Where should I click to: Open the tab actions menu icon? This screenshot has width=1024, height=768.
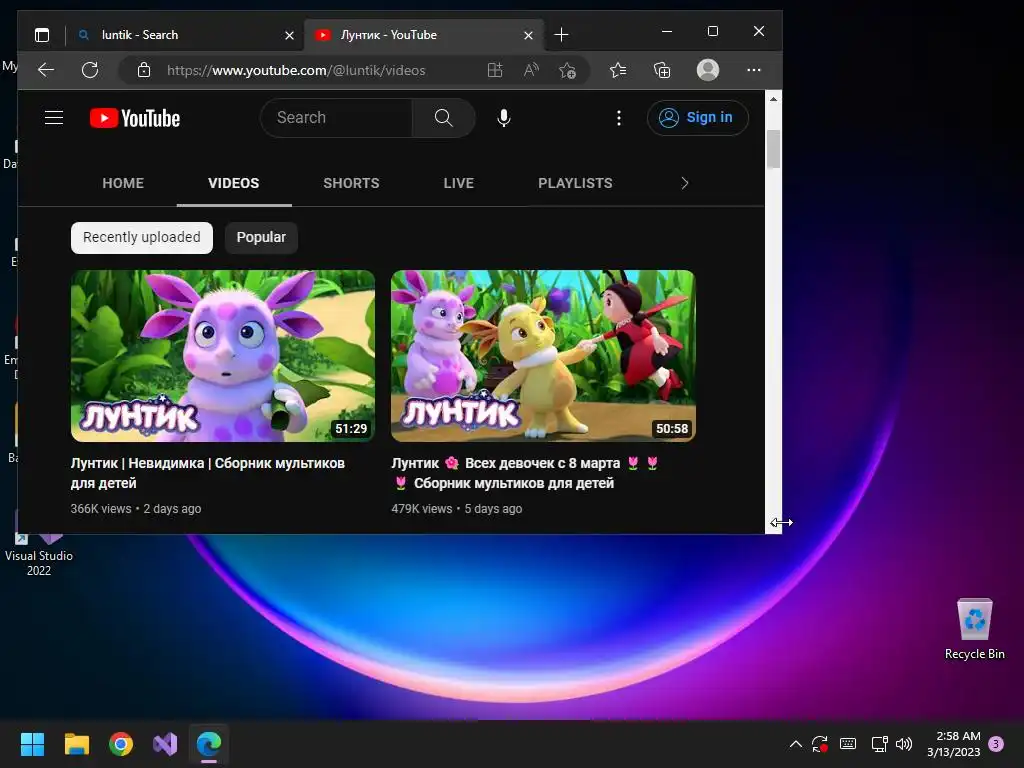pos(42,35)
